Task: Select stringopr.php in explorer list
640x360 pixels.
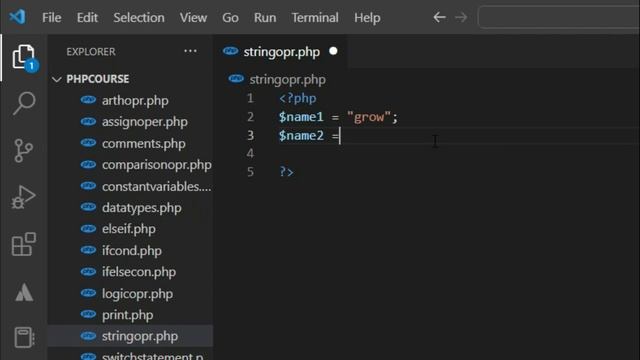Action: coord(131,336)
